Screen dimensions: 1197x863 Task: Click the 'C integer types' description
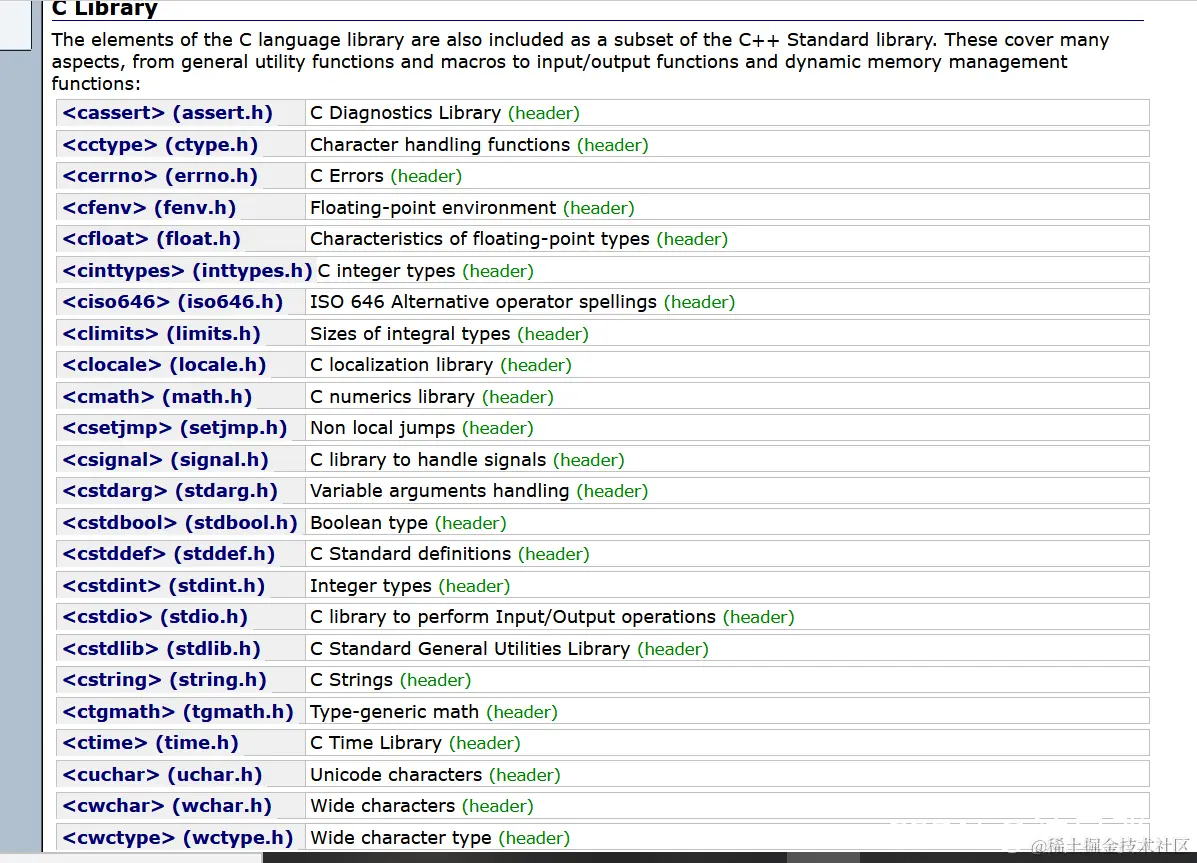point(386,270)
